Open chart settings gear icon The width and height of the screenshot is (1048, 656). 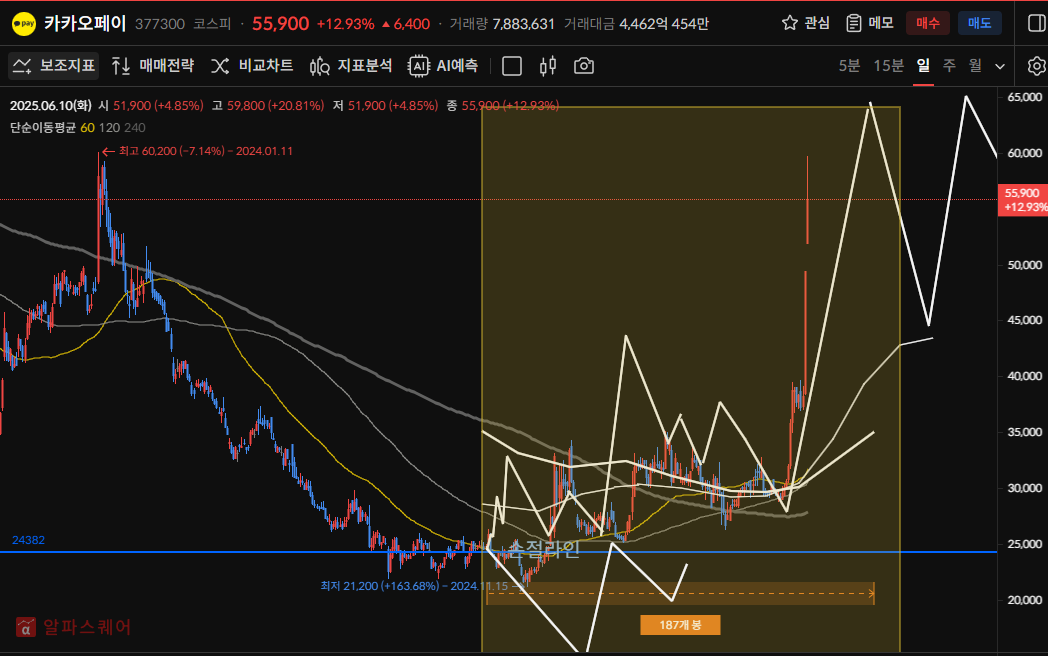click(1037, 66)
